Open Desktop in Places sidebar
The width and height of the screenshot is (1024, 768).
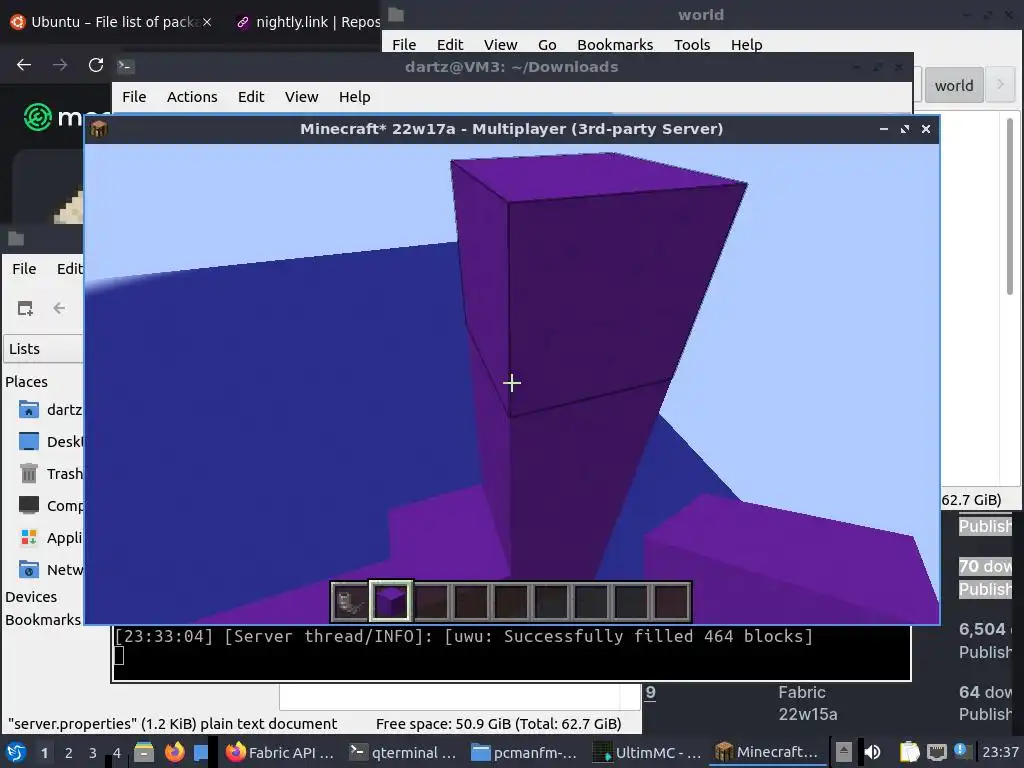click(x=51, y=441)
